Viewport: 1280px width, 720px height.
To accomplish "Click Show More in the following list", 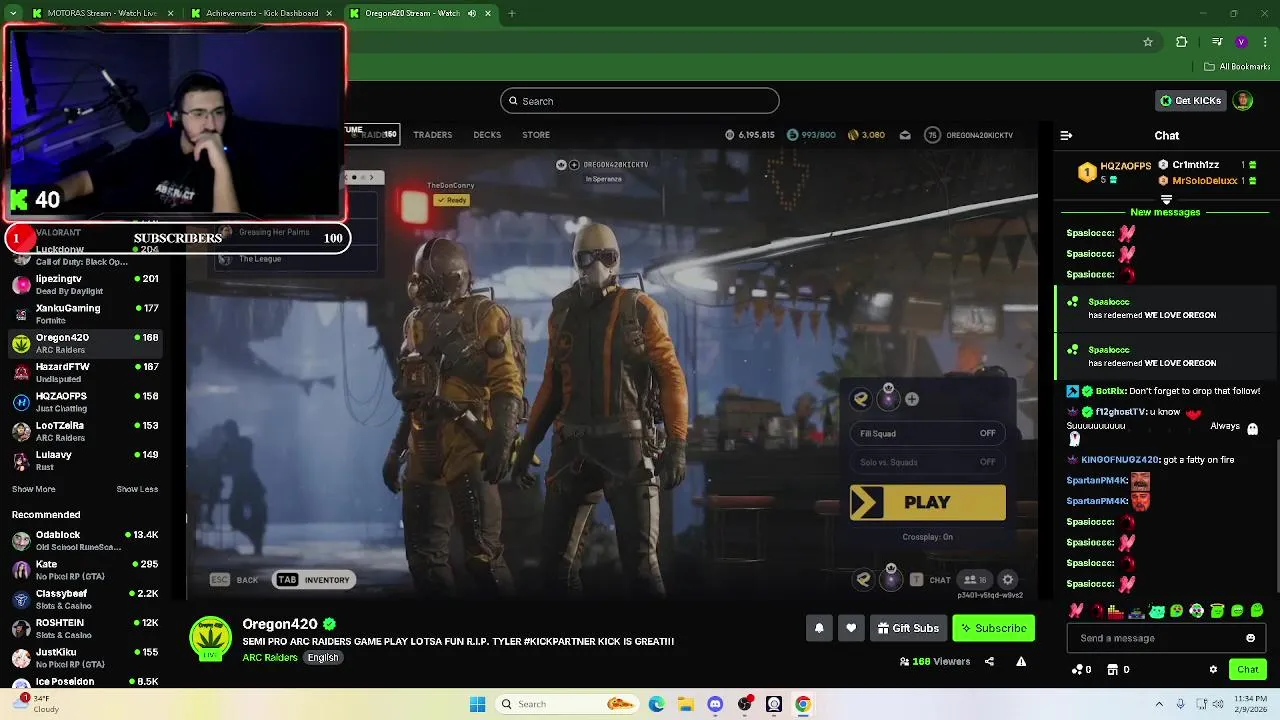I will point(34,489).
